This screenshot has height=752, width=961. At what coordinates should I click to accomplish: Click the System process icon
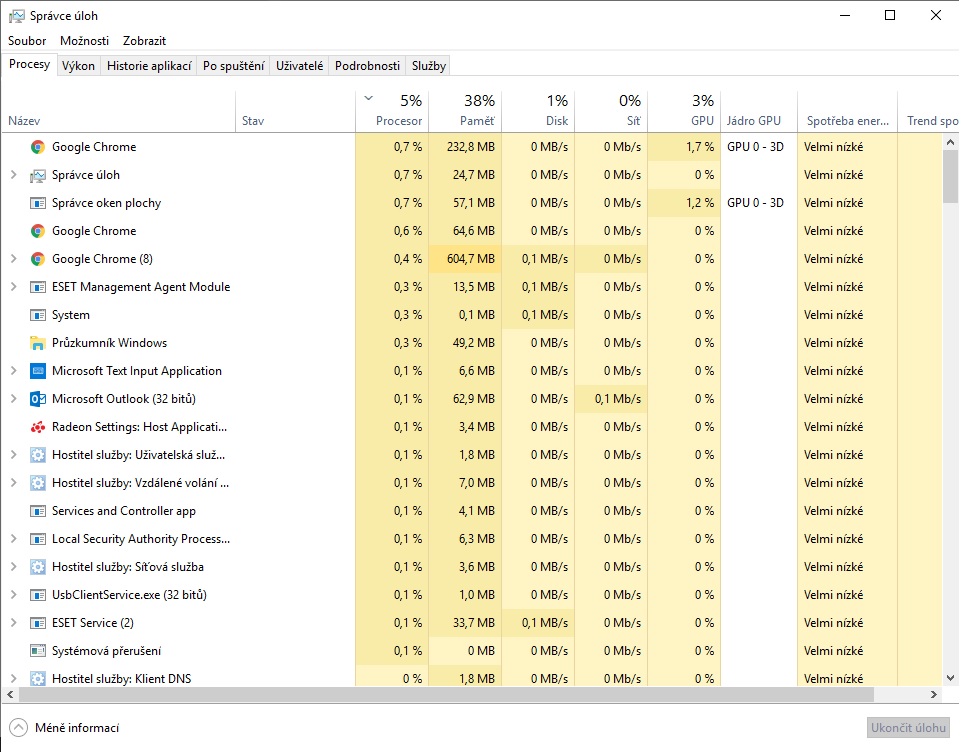pos(38,315)
